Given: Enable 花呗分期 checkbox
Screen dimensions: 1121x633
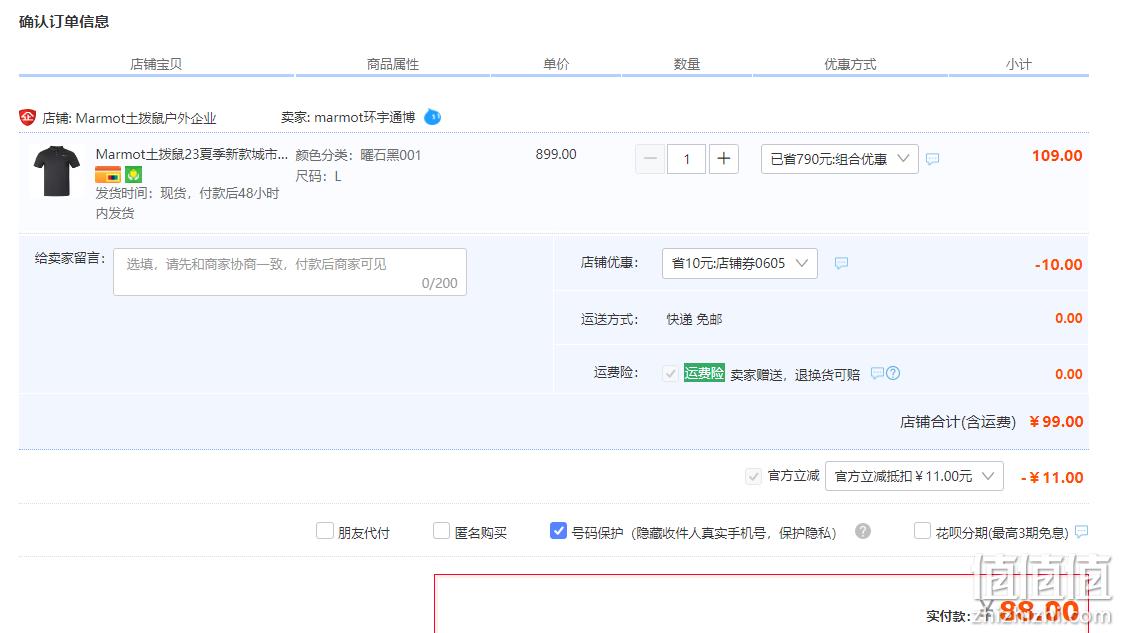Looking at the screenshot, I should click(922, 531).
